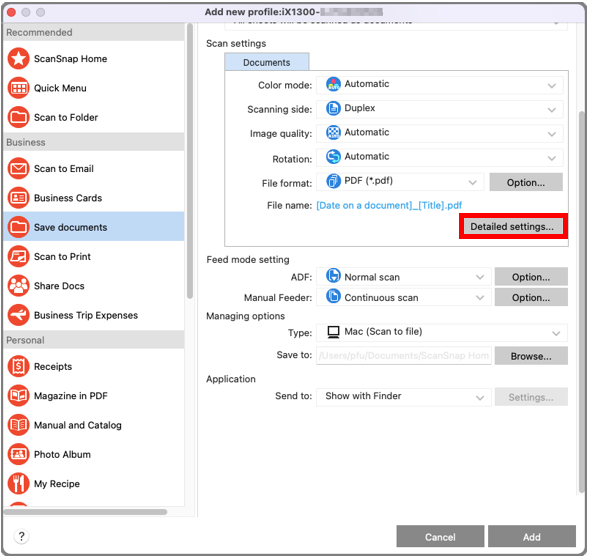The height and width of the screenshot is (558, 589).
Task: Click the Business Trip Expenses airplane icon
Action: click(18, 315)
